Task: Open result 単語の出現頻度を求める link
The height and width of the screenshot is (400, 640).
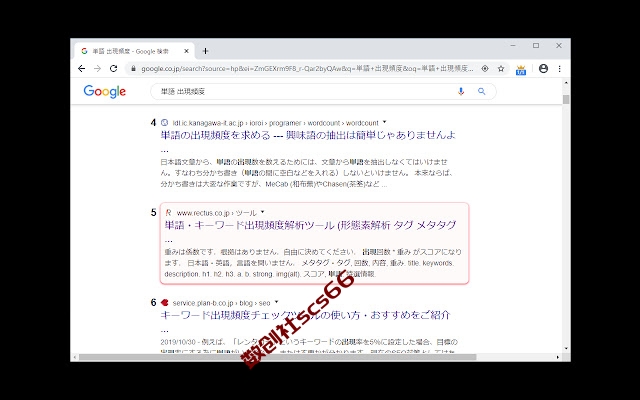Action: 308,136
